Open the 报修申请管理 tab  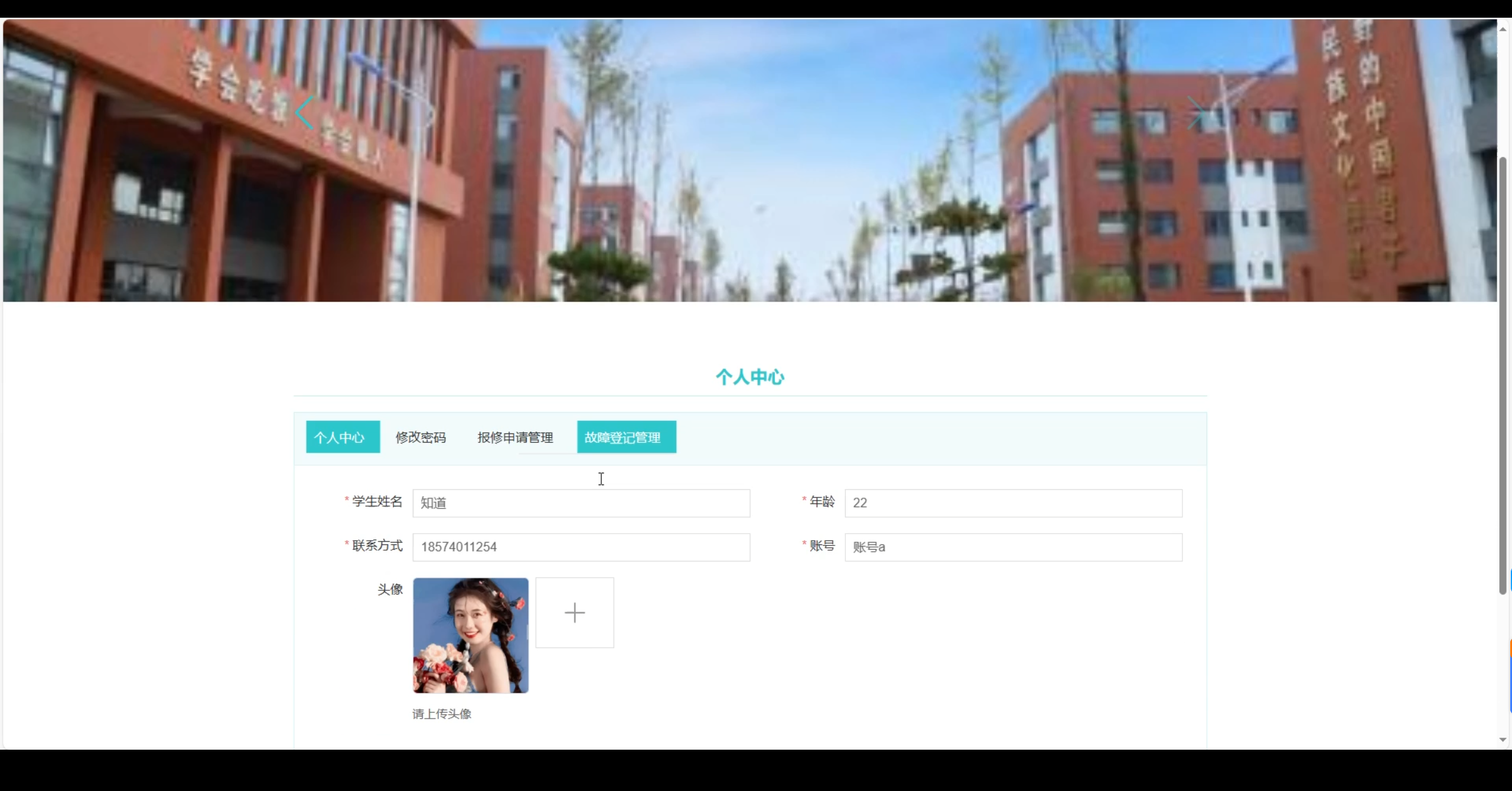(x=515, y=437)
